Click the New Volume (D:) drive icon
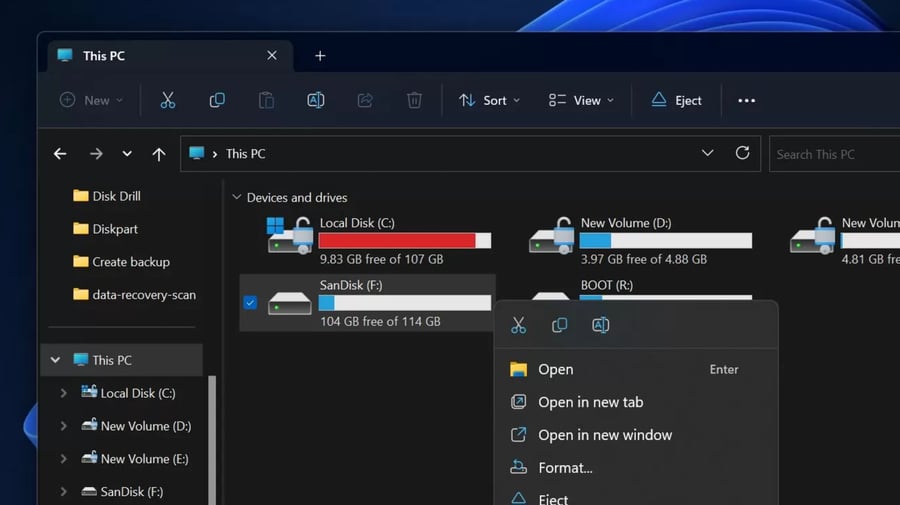 click(x=552, y=235)
